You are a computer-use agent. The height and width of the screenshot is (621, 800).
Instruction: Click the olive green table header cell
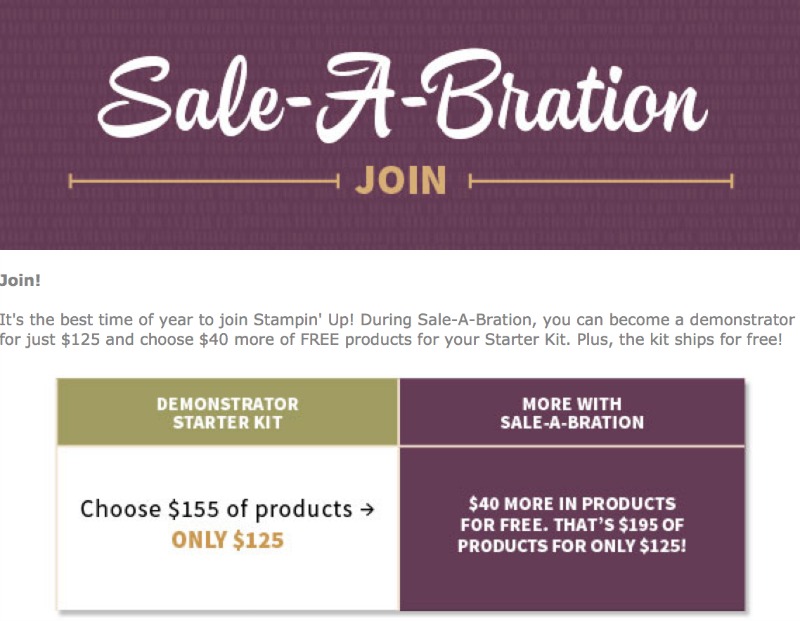228,412
